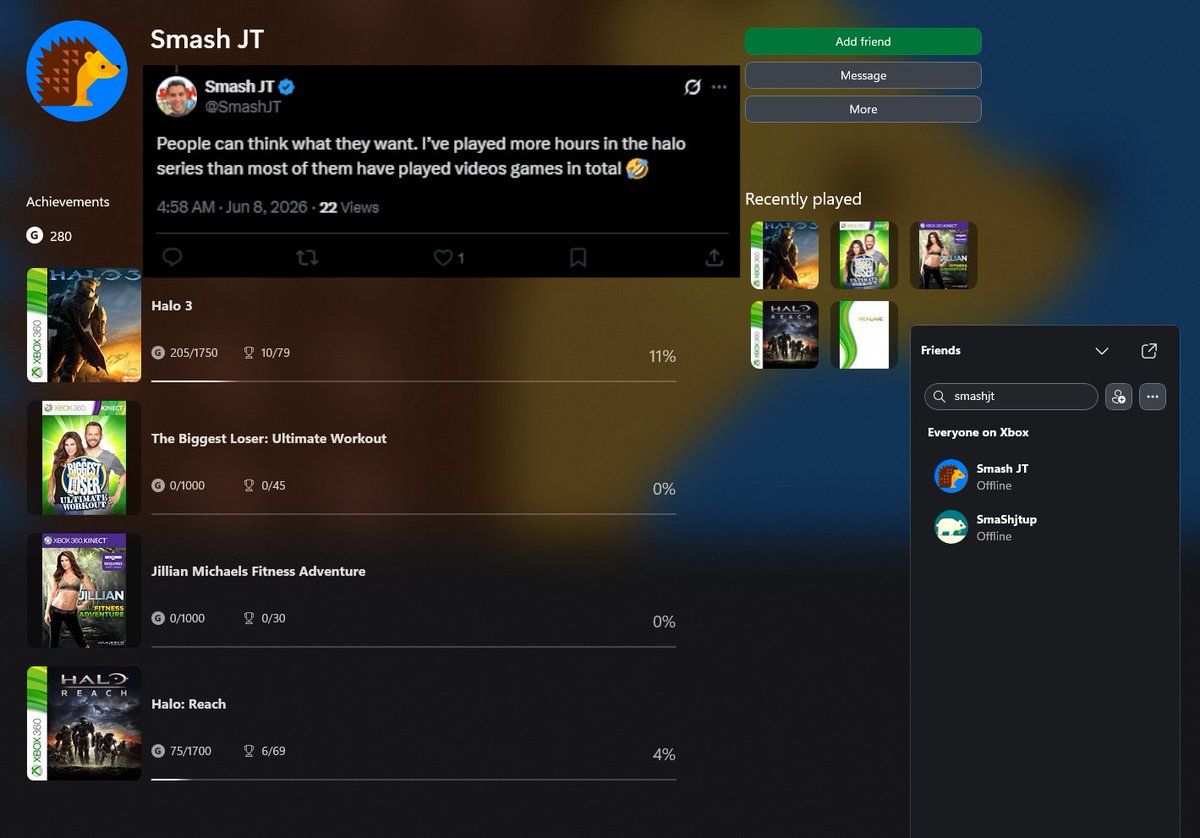The image size is (1200, 838).
Task: Click the Achievements heading
Action: point(68,202)
